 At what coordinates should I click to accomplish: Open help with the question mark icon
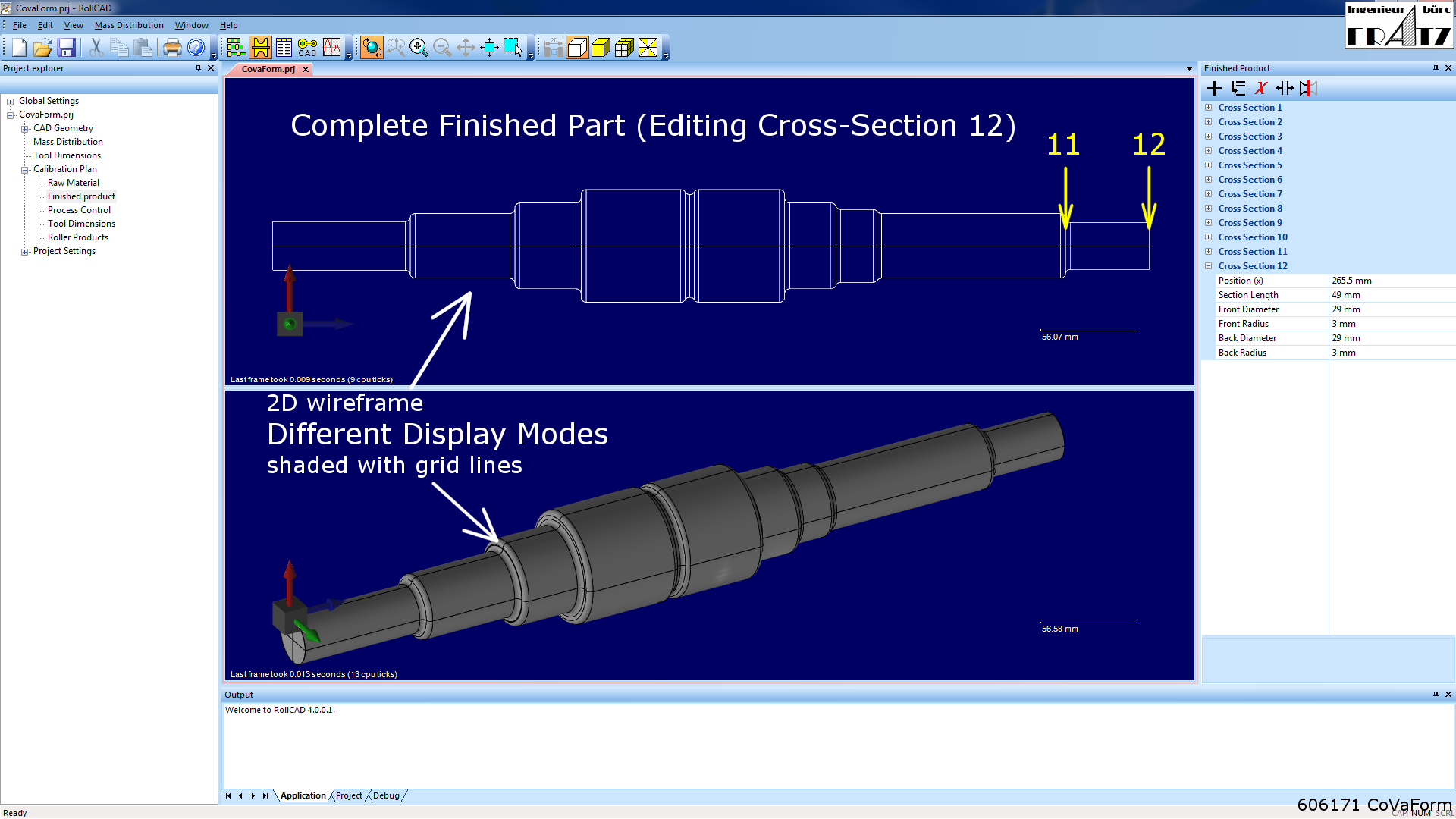click(196, 48)
